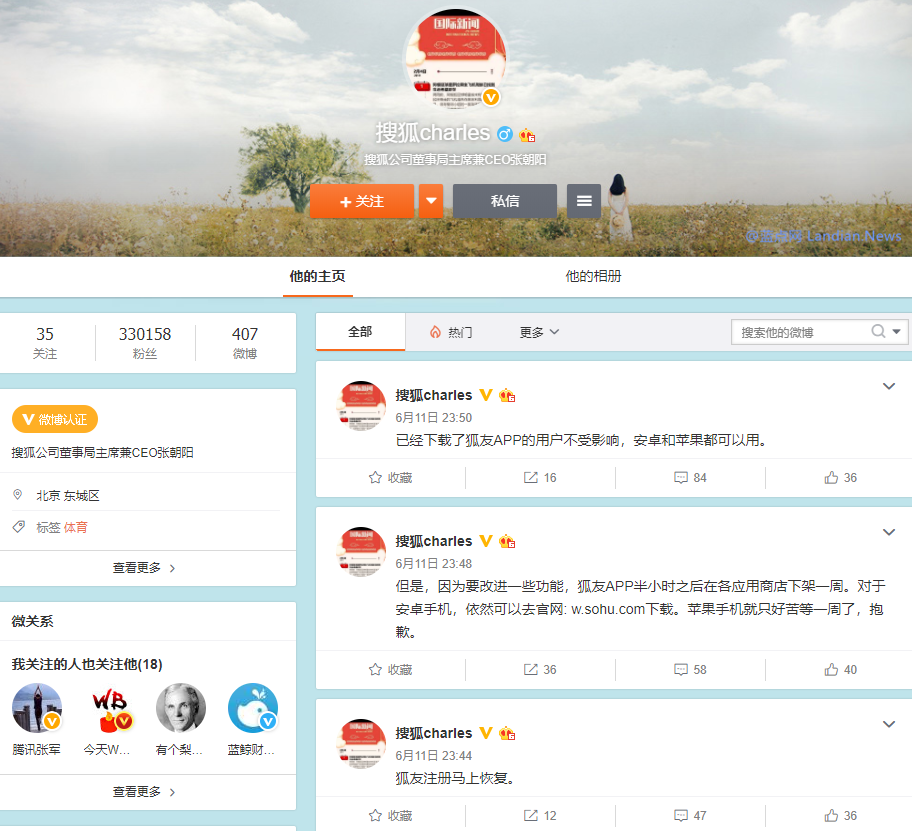Open the 搜狐charles name on the 23:44 post
Screen dimensions: 912x831
point(434,733)
